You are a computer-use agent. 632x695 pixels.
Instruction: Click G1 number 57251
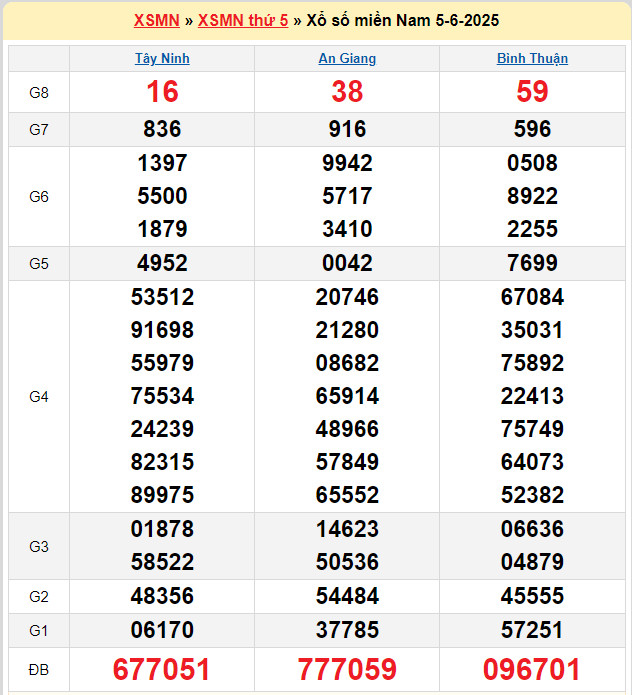(x=532, y=630)
